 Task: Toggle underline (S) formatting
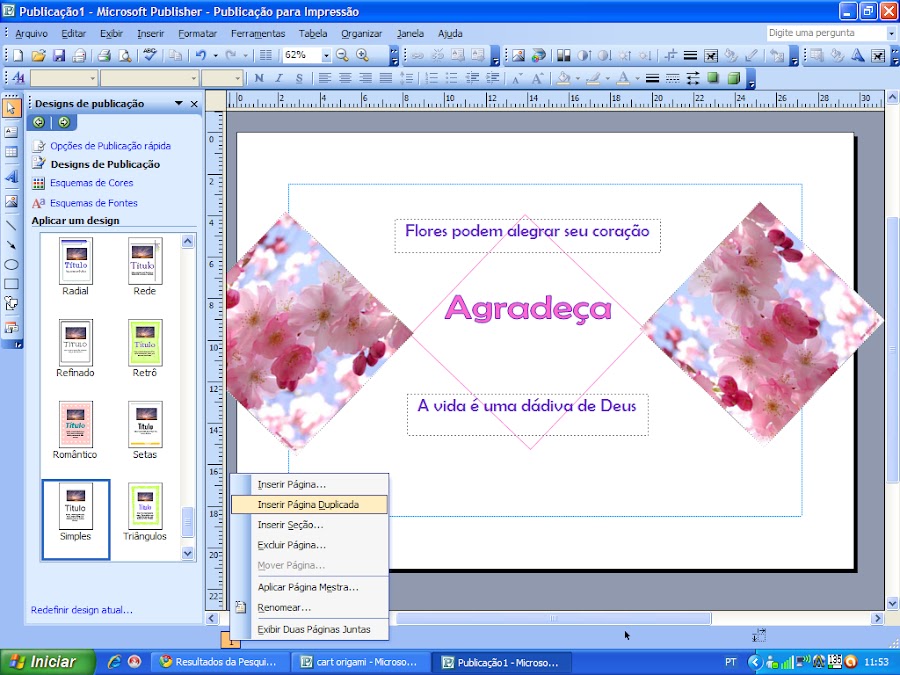coord(299,78)
